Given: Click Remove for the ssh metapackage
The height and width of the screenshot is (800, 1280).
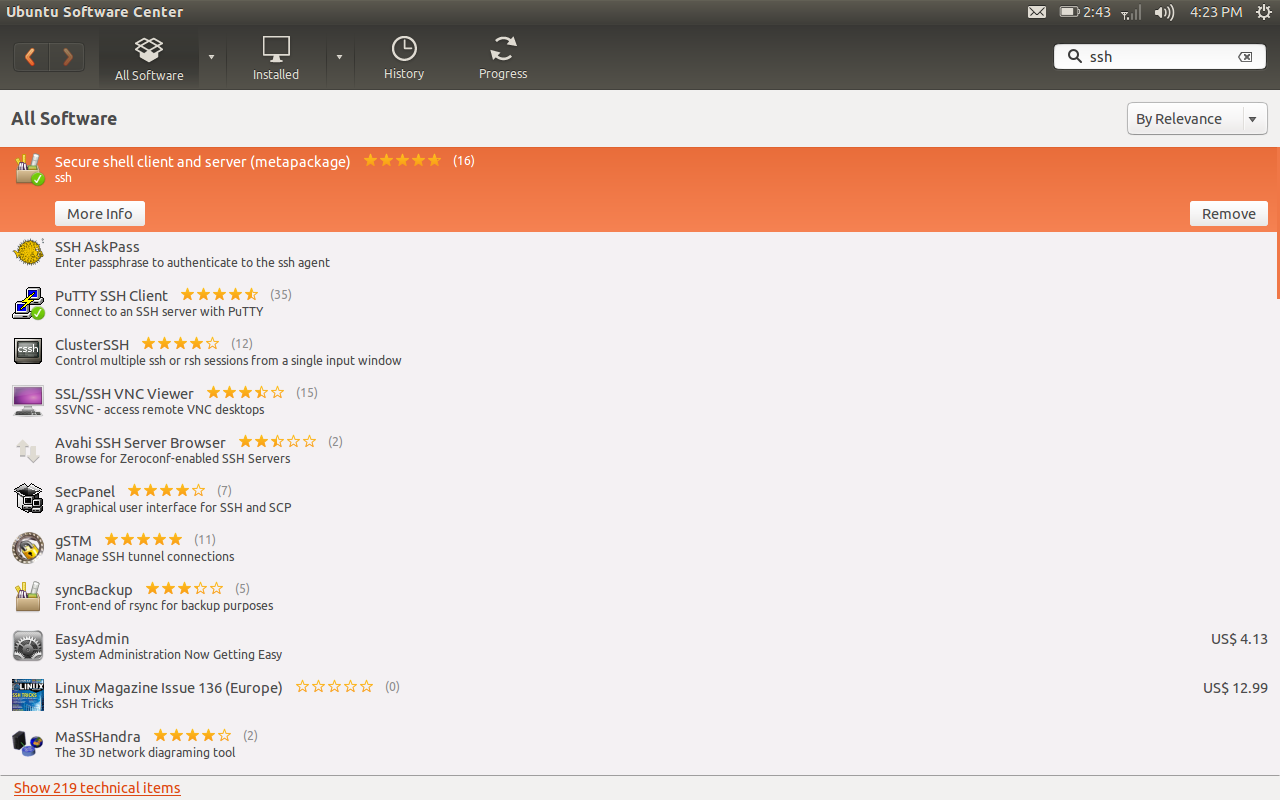Looking at the screenshot, I should pyautogui.click(x=1228, y=214).
